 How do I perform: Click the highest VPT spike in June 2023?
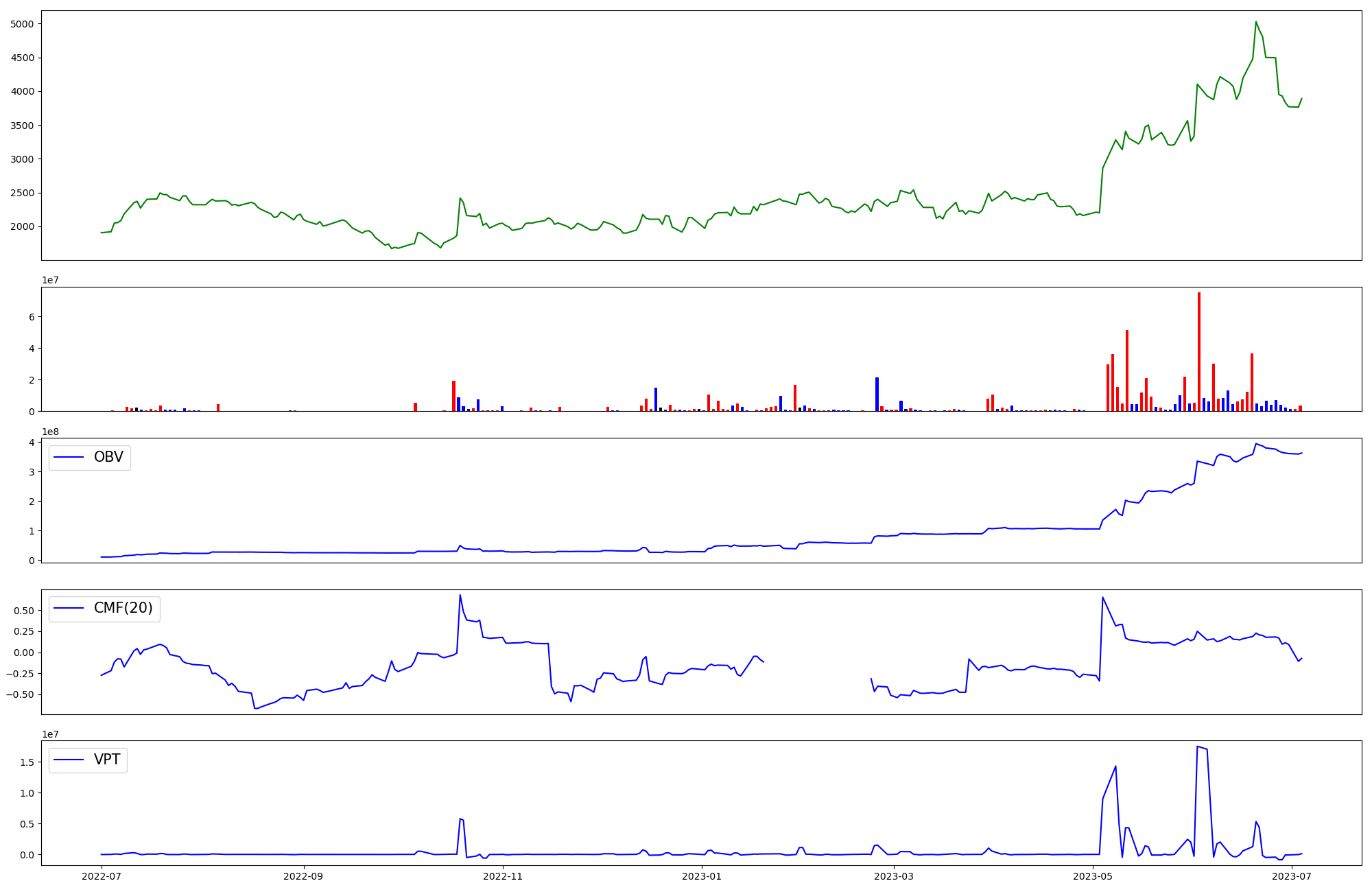[1198, 747]
